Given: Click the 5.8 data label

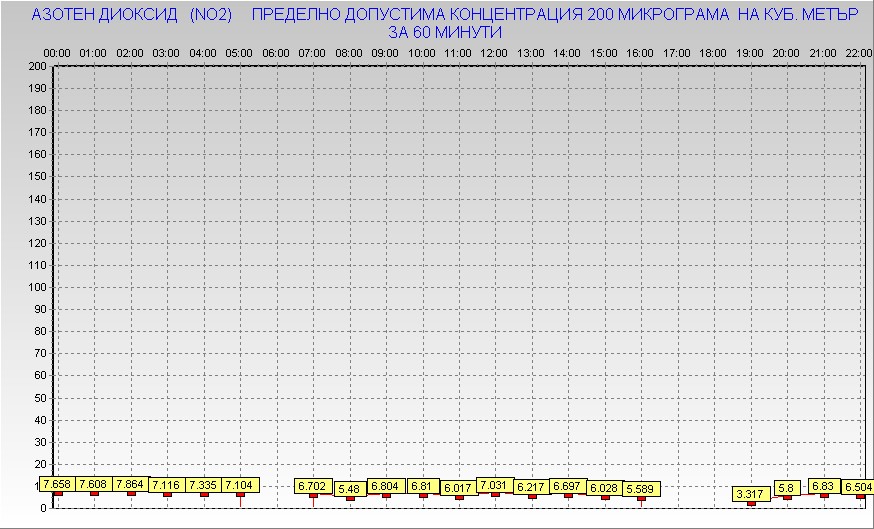Looking at the screenshot, I should point(786,489).
